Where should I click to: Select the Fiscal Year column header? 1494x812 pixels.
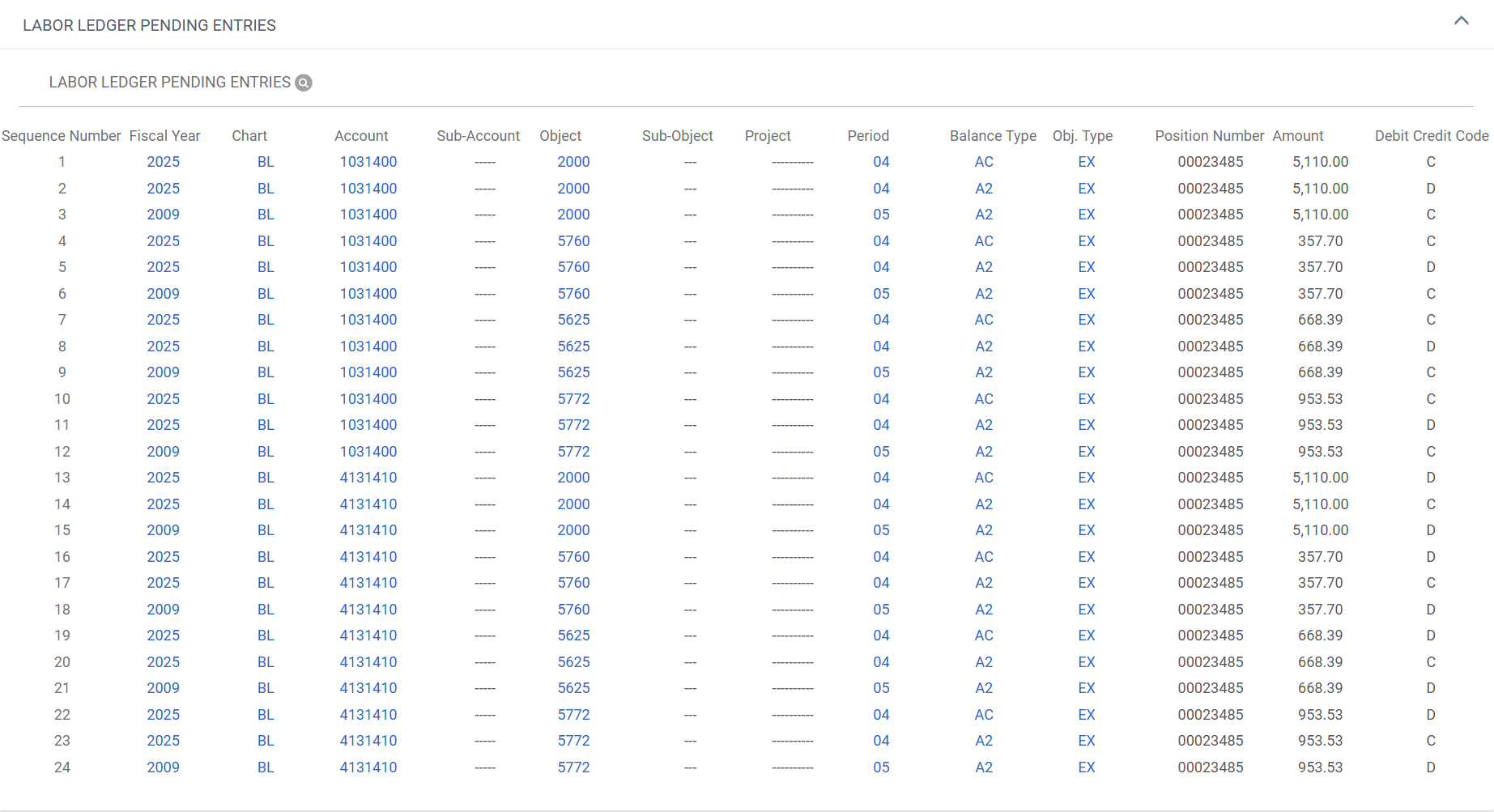coord(164,136)
